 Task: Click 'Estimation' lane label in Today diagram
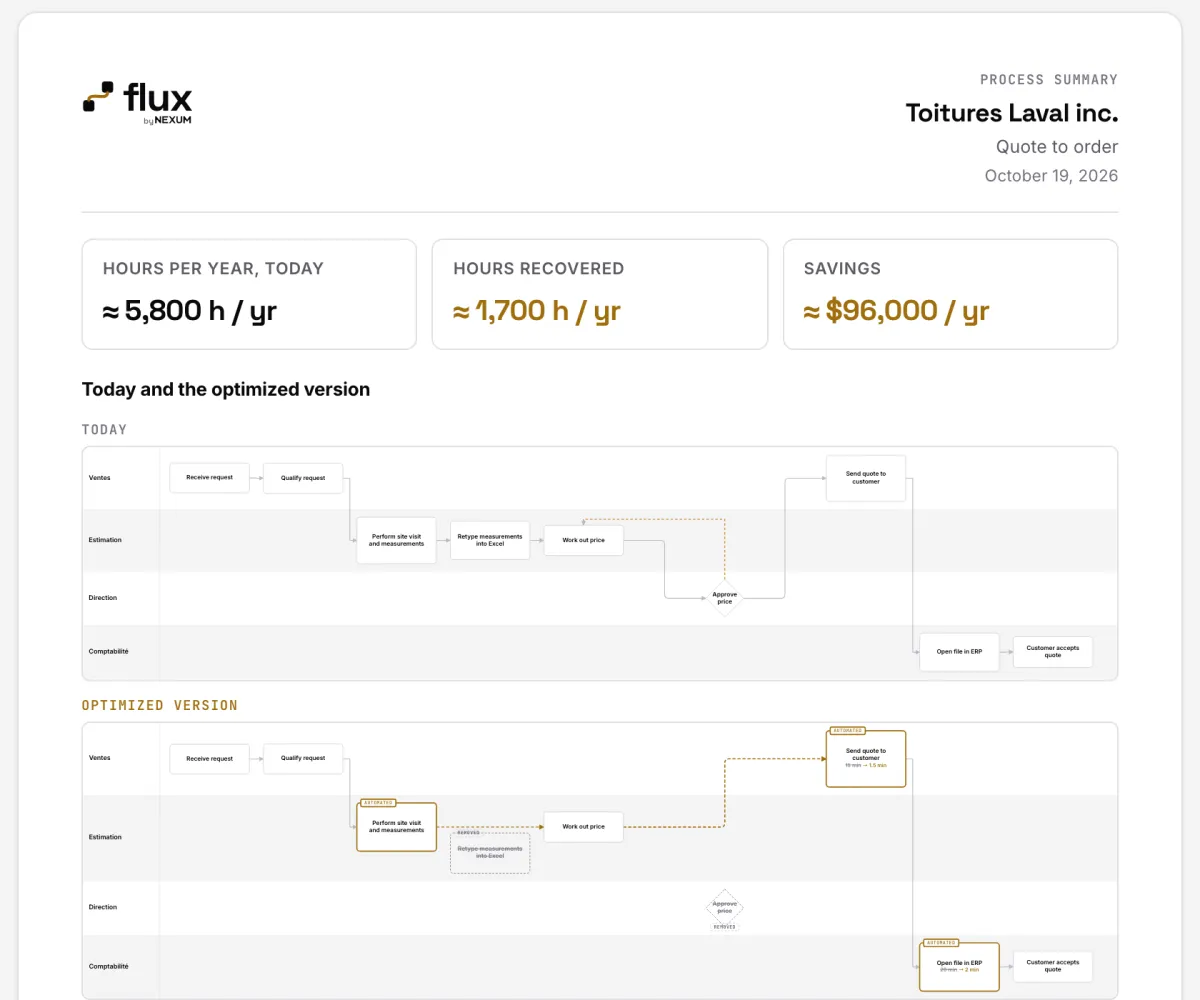(105, 540)
